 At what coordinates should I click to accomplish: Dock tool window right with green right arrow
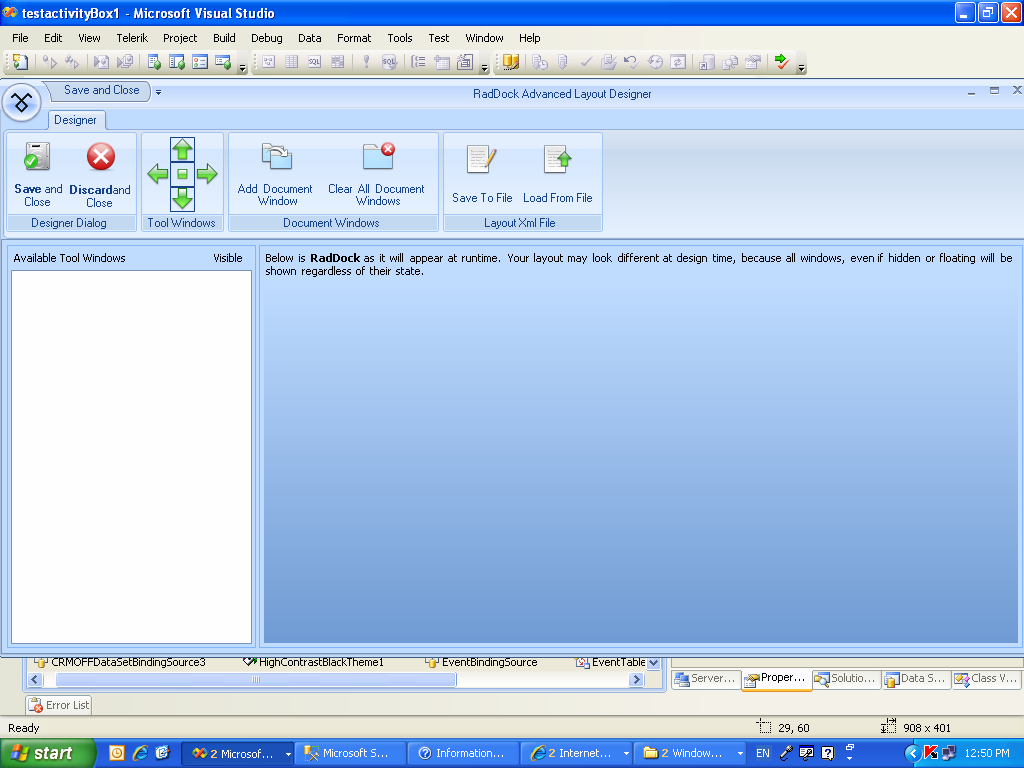(x=207, y=174)
